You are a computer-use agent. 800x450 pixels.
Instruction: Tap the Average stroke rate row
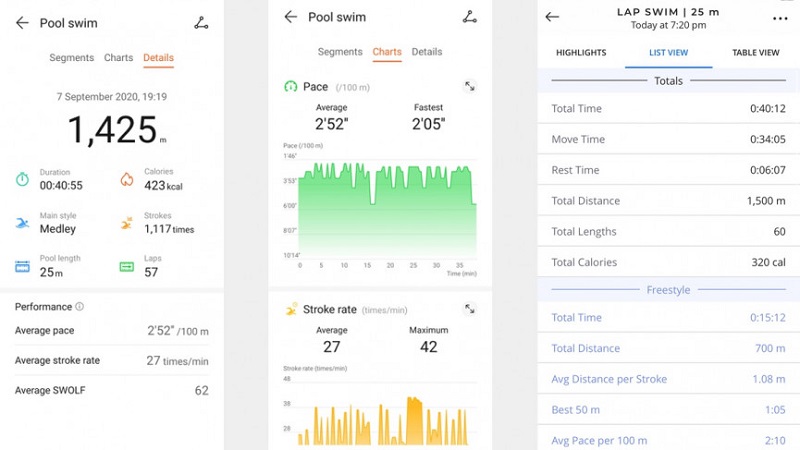(112, 360)
